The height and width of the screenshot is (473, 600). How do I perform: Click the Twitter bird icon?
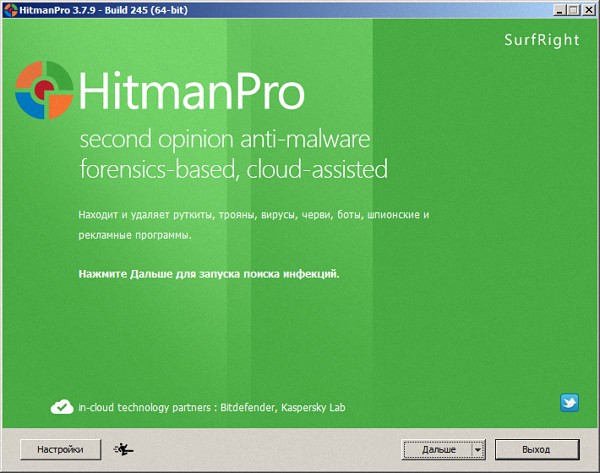coord(569,403)
